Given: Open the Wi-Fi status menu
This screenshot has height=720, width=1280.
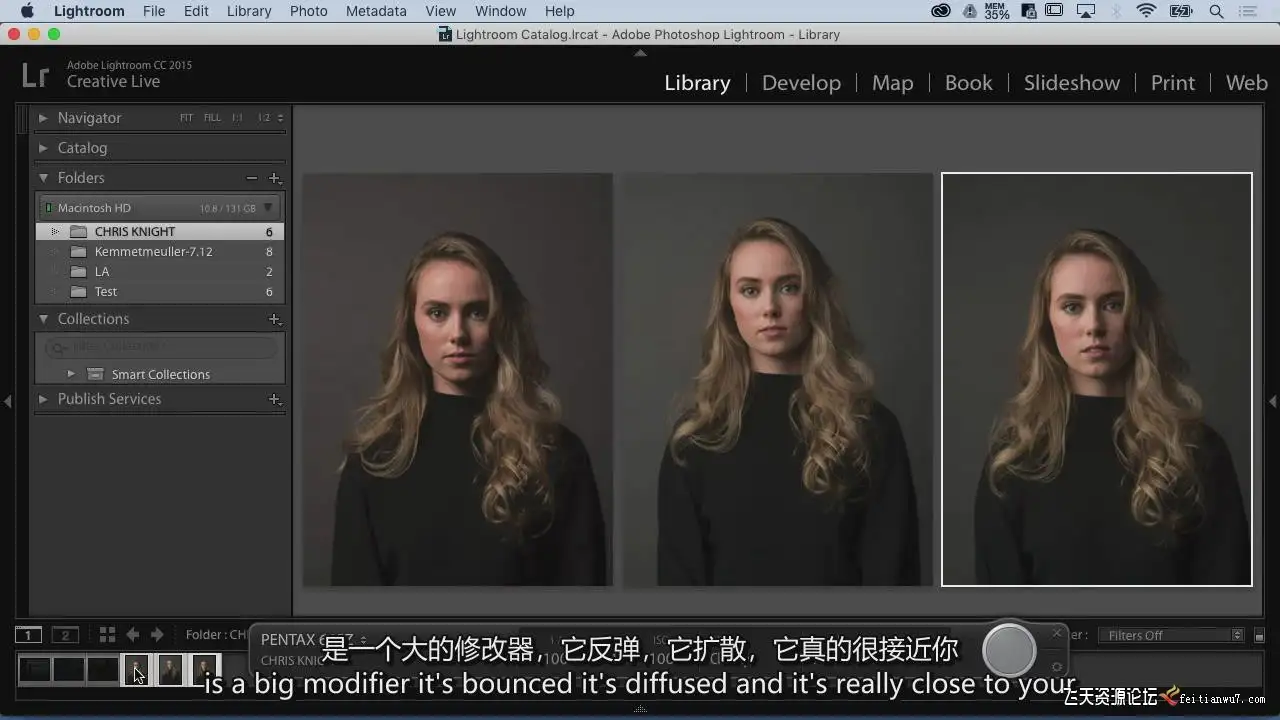Looking at the screenshot, I should [1147, 11].
